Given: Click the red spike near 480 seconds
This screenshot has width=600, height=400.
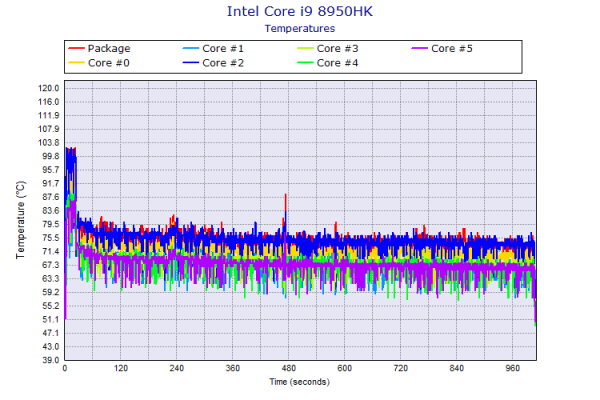Looking at the screenshot, I should pyautogui.click(x=285, y=202).
